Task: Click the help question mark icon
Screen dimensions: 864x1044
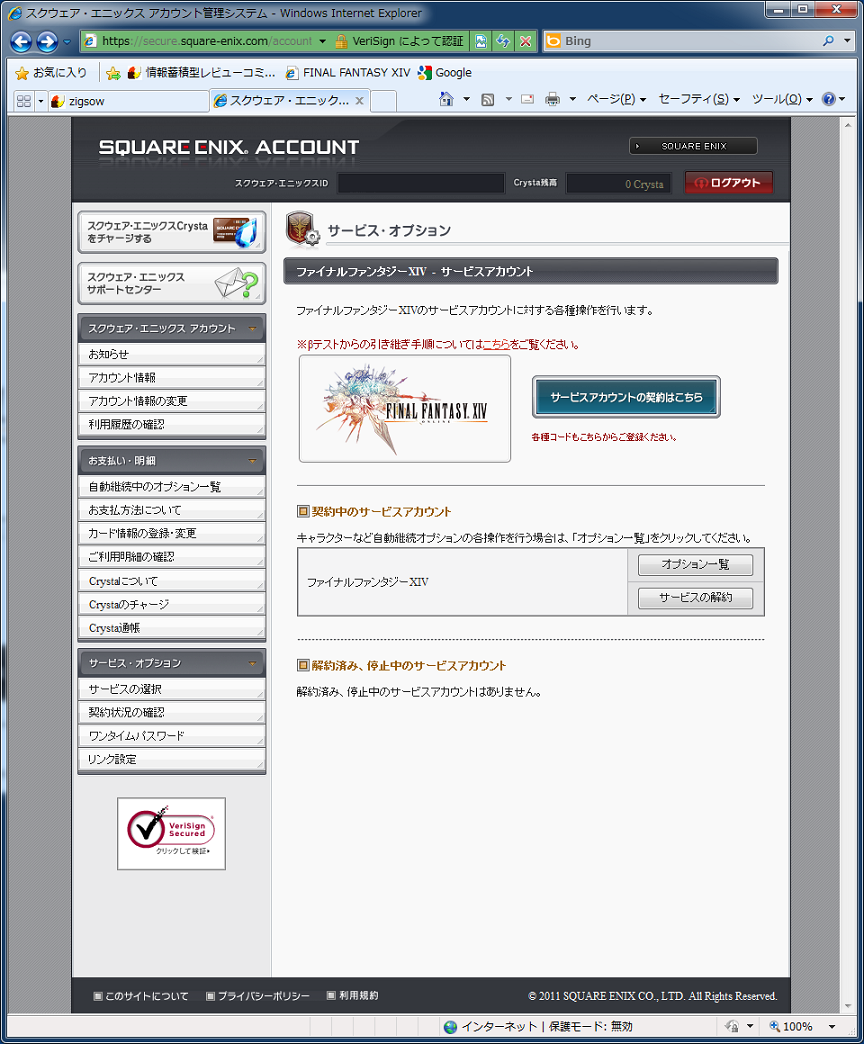Action: point(829,99)
